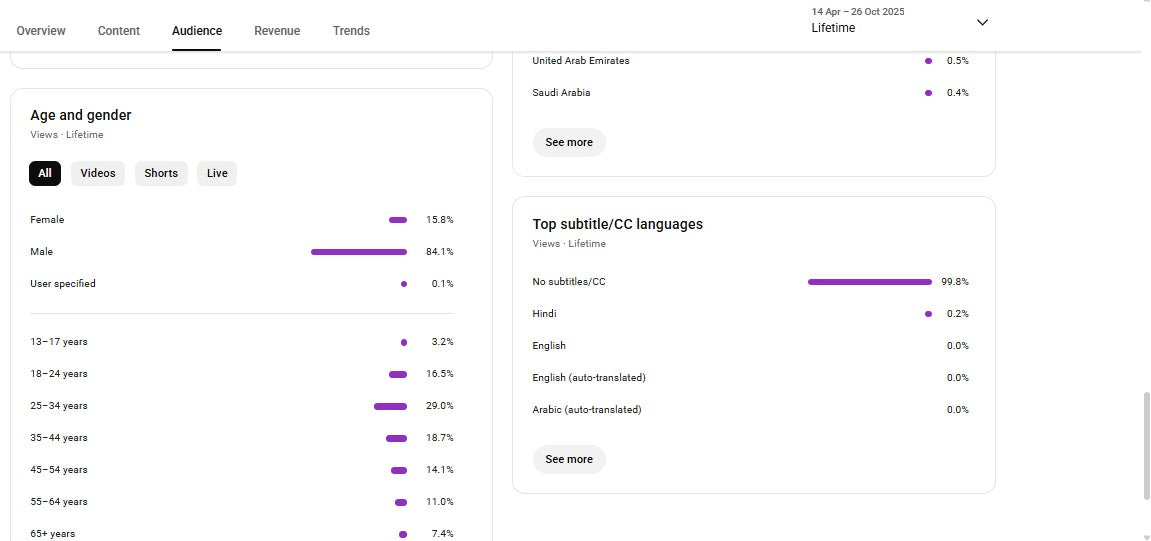Go to the Trends tab
This screenshot has height=541, width=1151.
(351, 31)
